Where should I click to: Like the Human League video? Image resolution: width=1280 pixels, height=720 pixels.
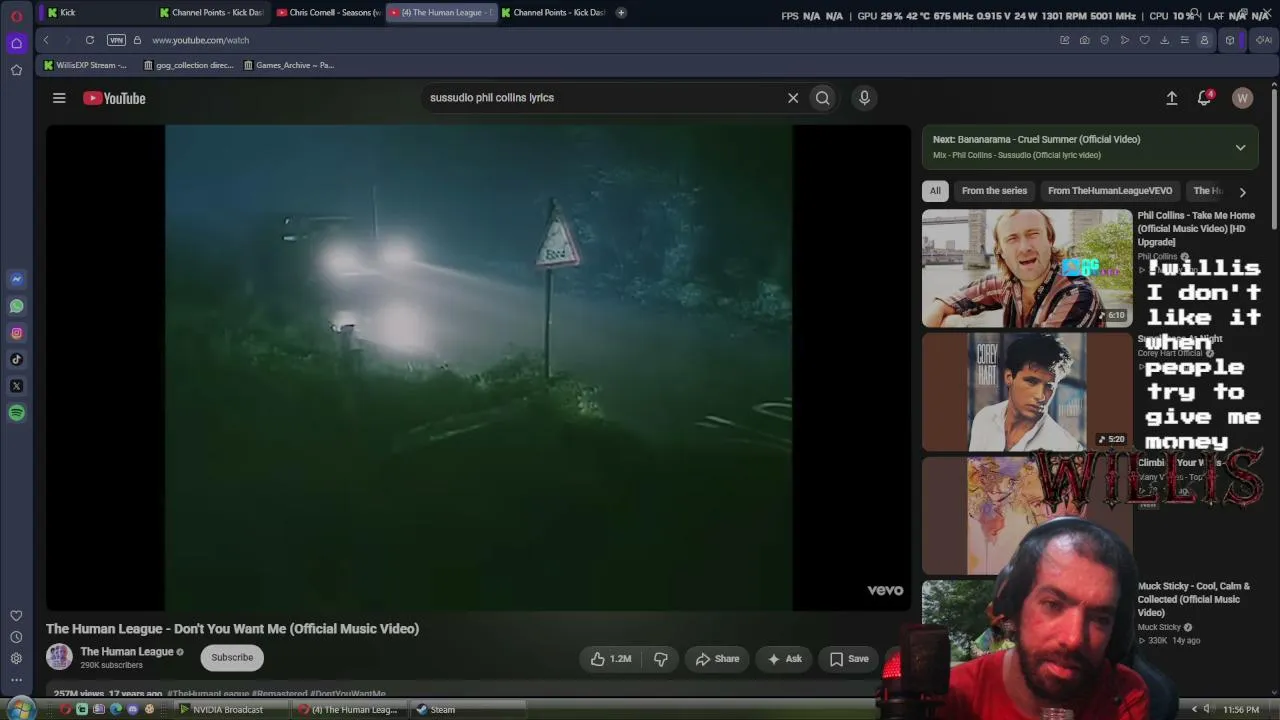611,659
